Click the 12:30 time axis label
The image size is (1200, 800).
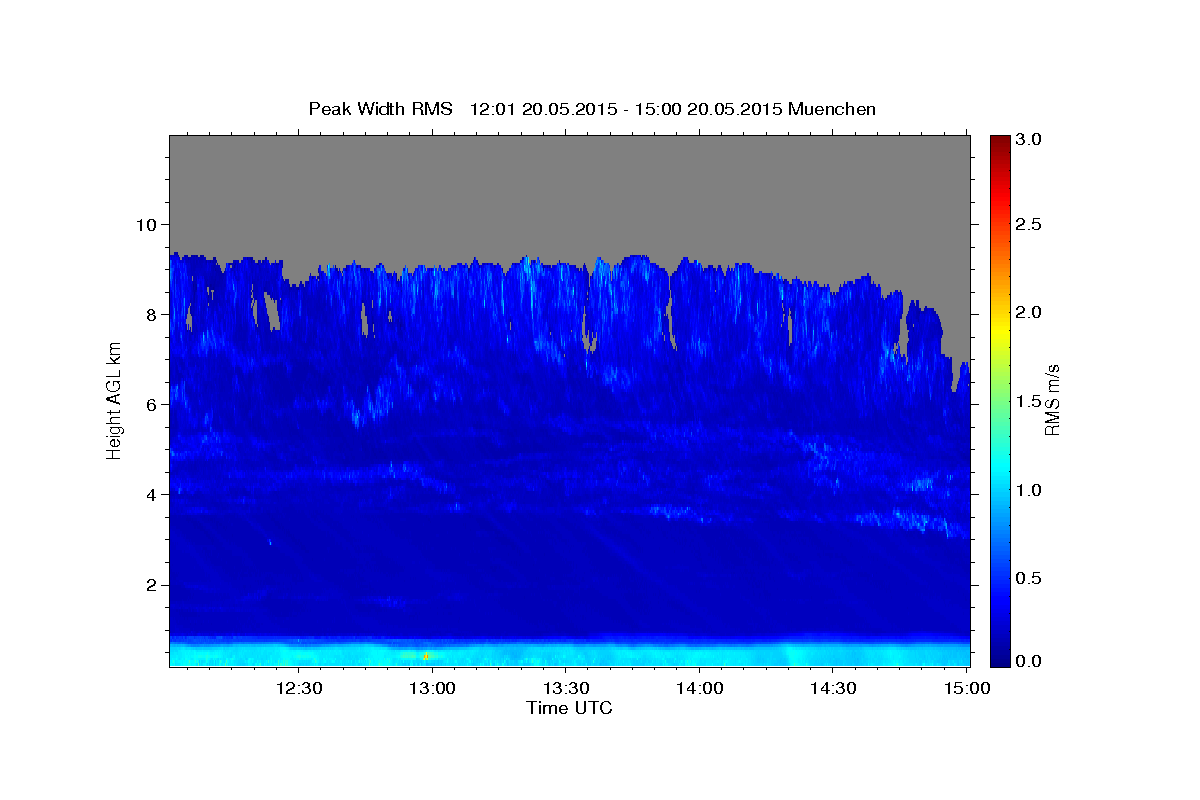click(298, 688)
